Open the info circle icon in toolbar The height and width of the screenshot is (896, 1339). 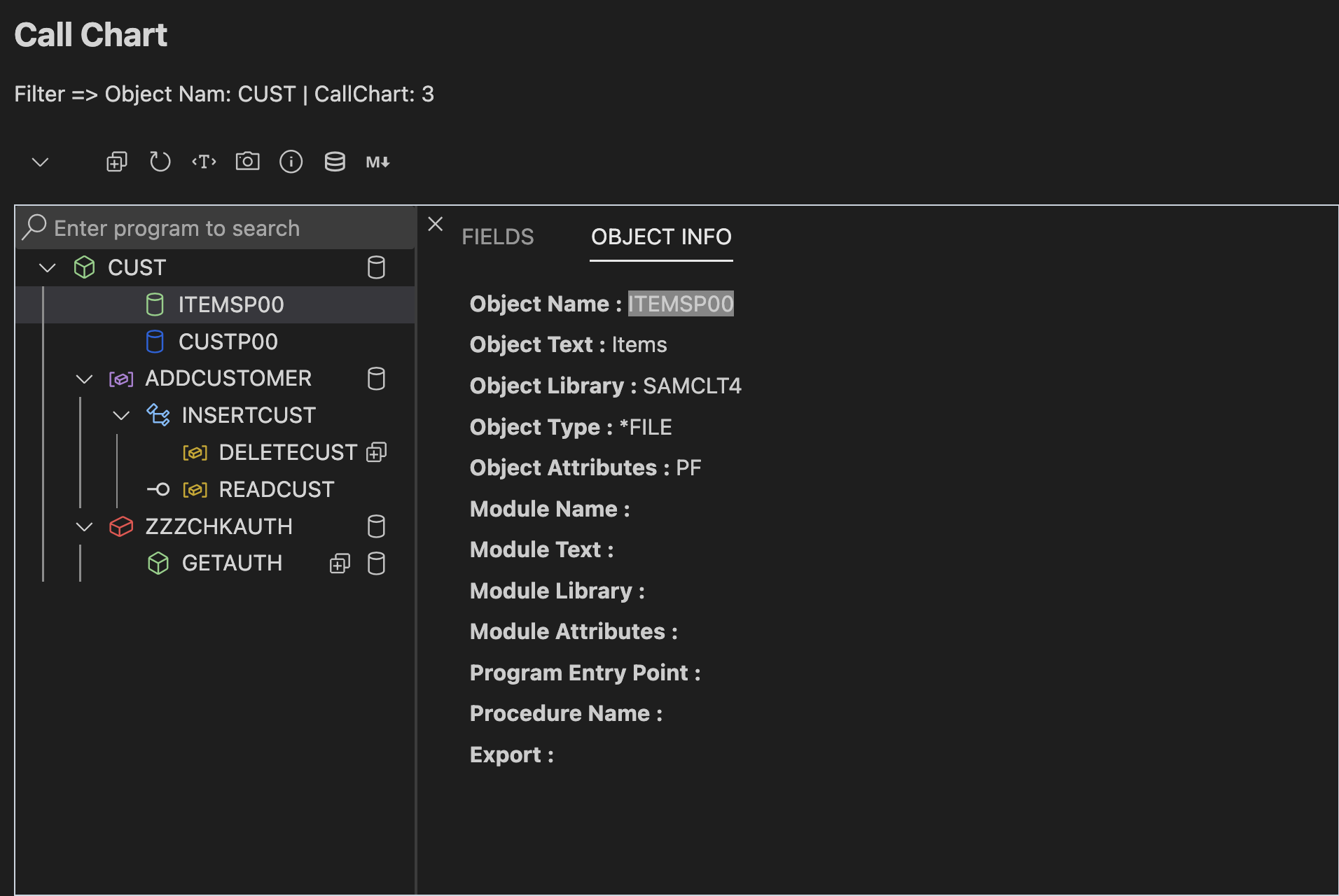[x=291, y=162]
